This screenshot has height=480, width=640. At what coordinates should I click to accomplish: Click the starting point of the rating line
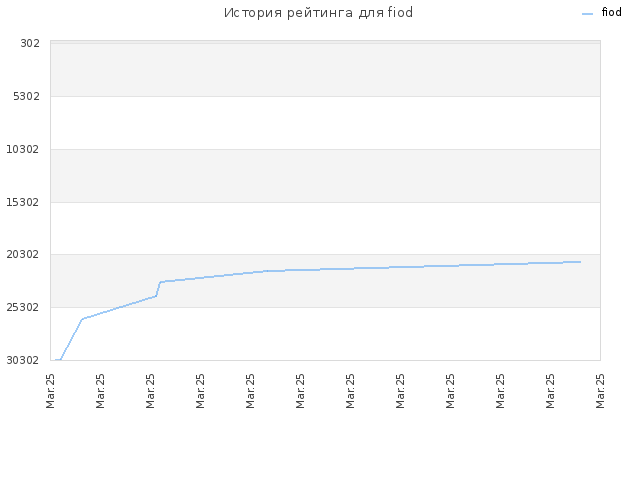point(56,360)
